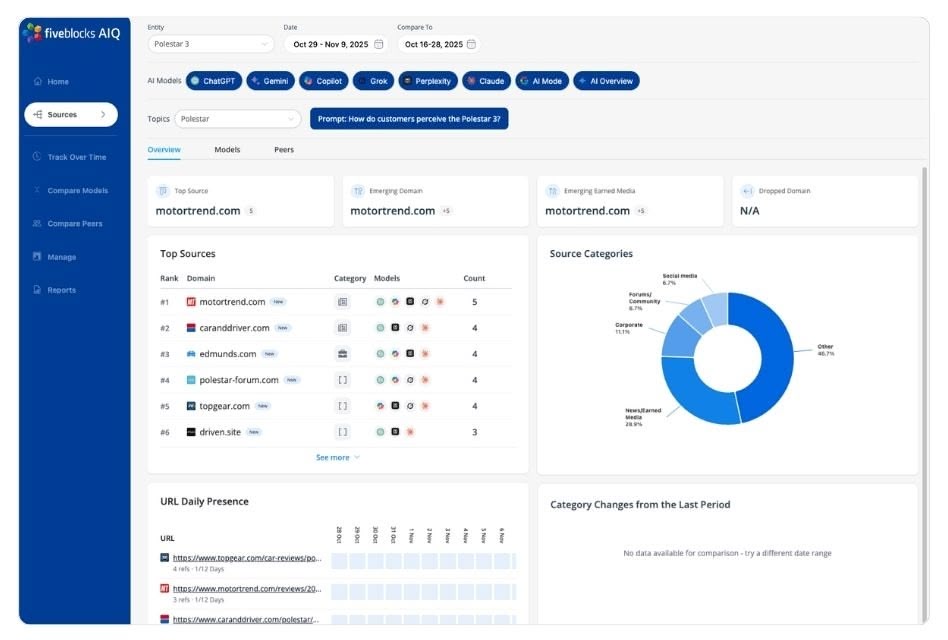This screenshot has height=640, width=948.
Task: Open Compare Peers in sidebar
Action: (x=74, y=224)
